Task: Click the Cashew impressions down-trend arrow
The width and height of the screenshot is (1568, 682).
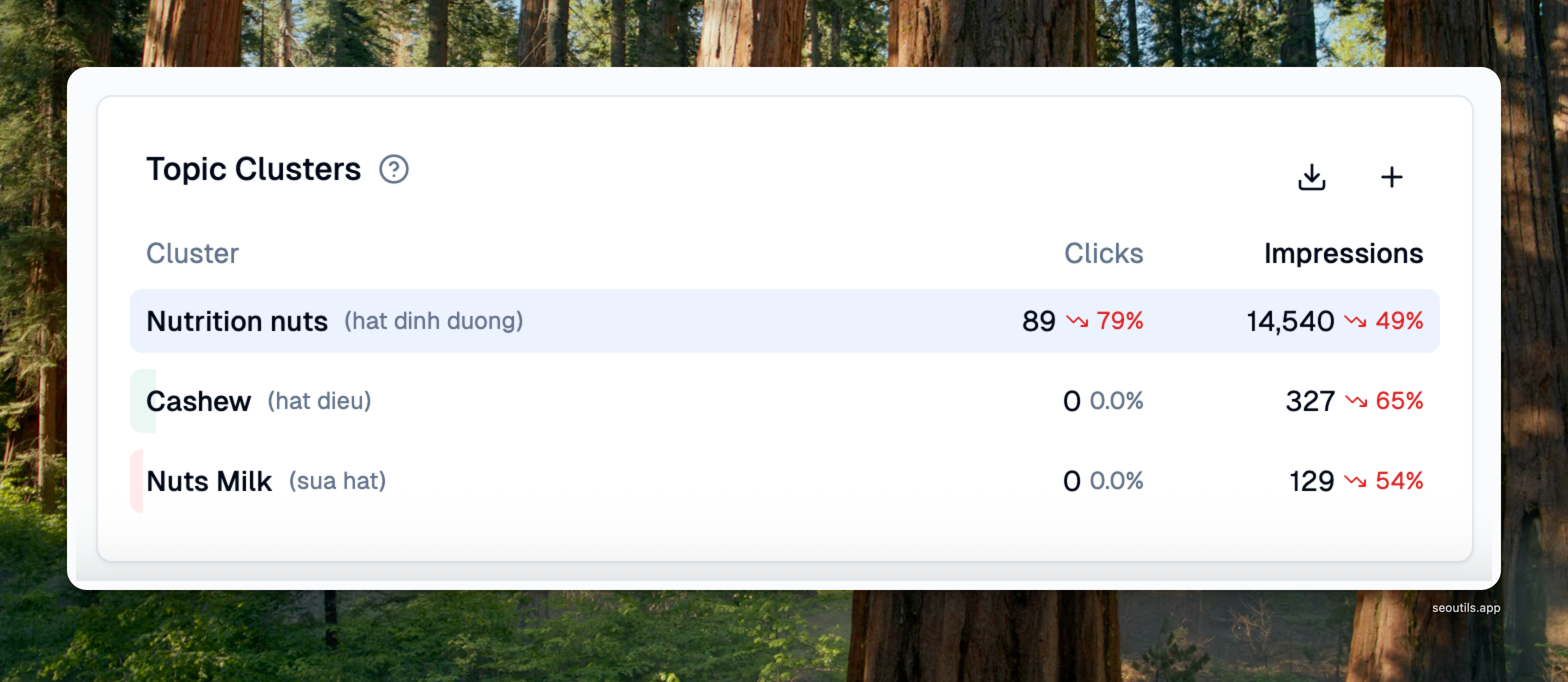Action: [x=1356, y=400]
